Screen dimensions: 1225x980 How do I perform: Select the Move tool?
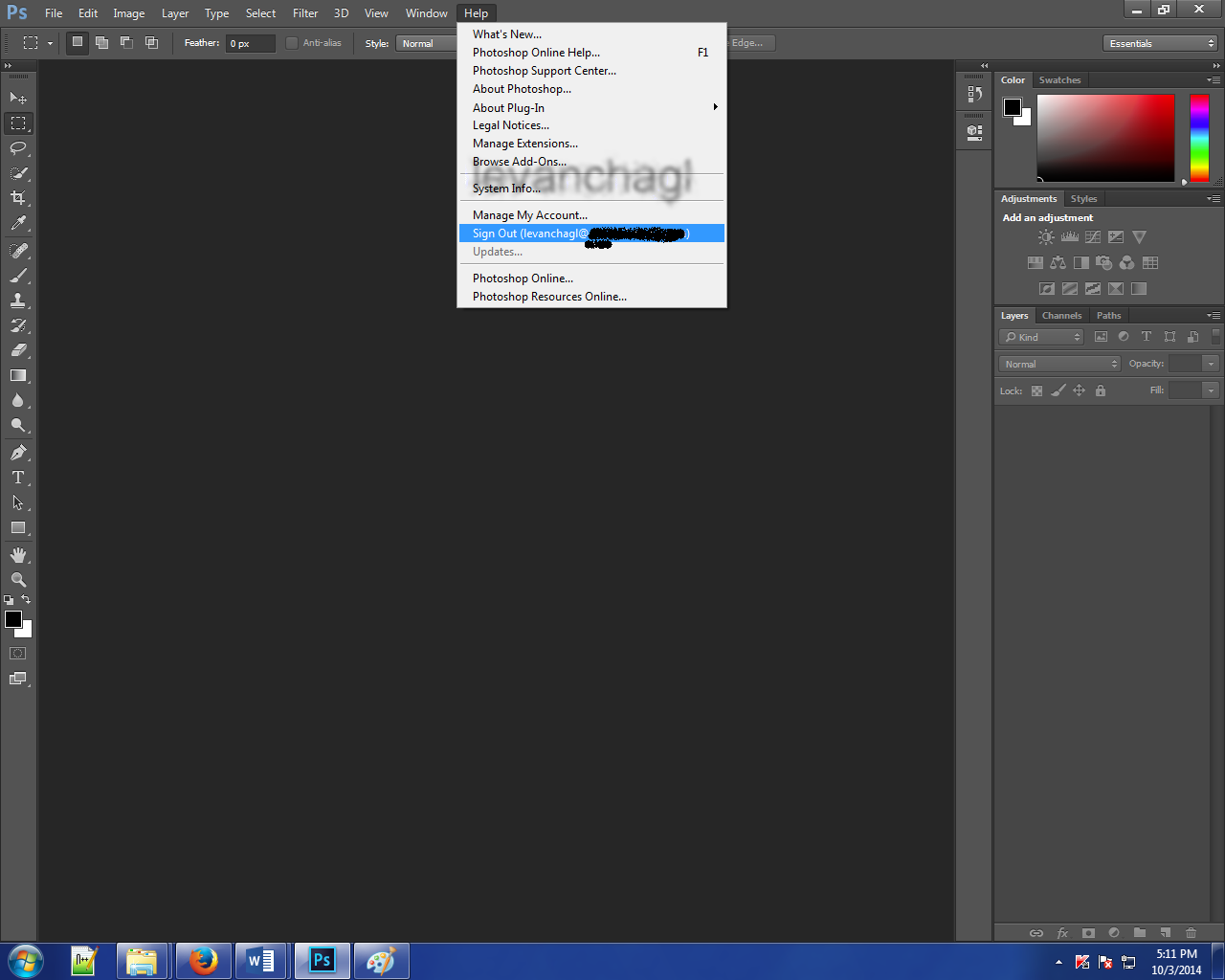[x=18, y=98]
